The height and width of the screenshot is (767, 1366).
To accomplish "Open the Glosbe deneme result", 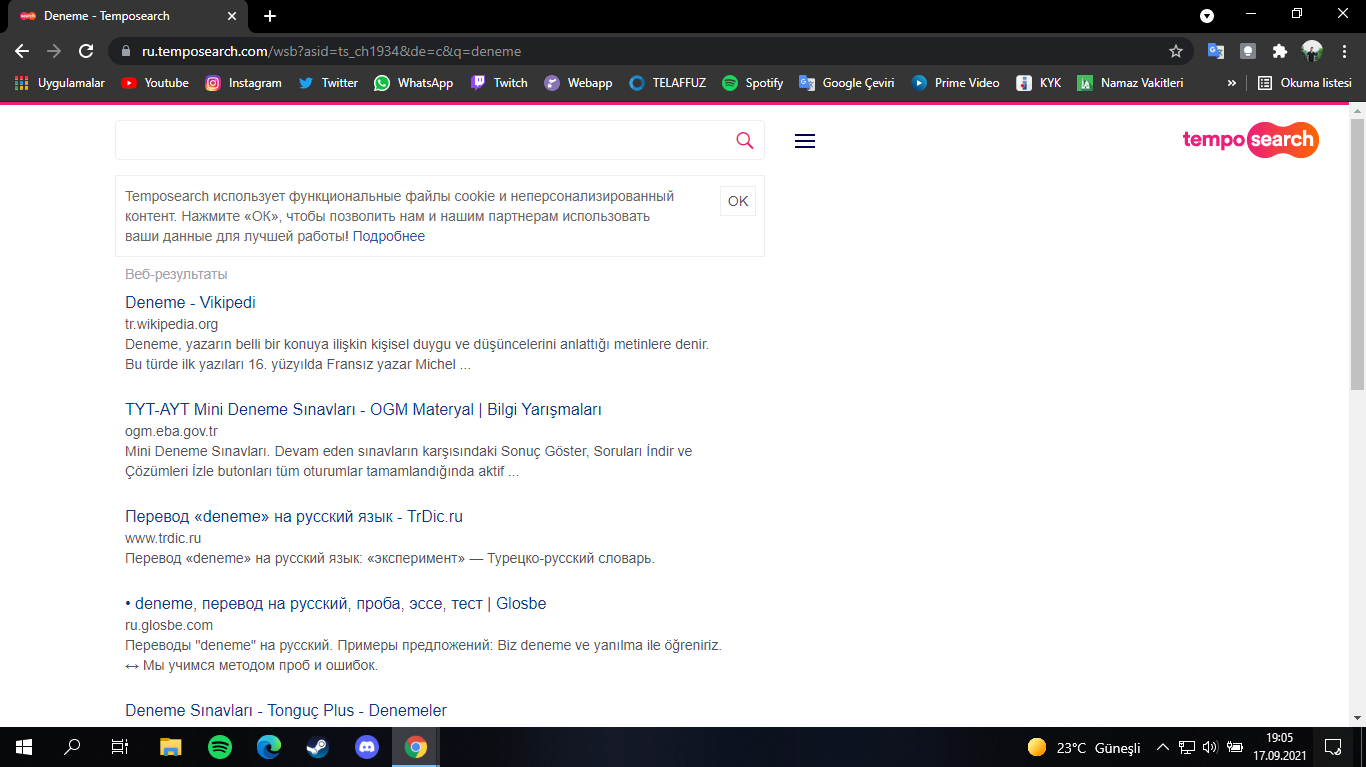I will tap(336, 603).
